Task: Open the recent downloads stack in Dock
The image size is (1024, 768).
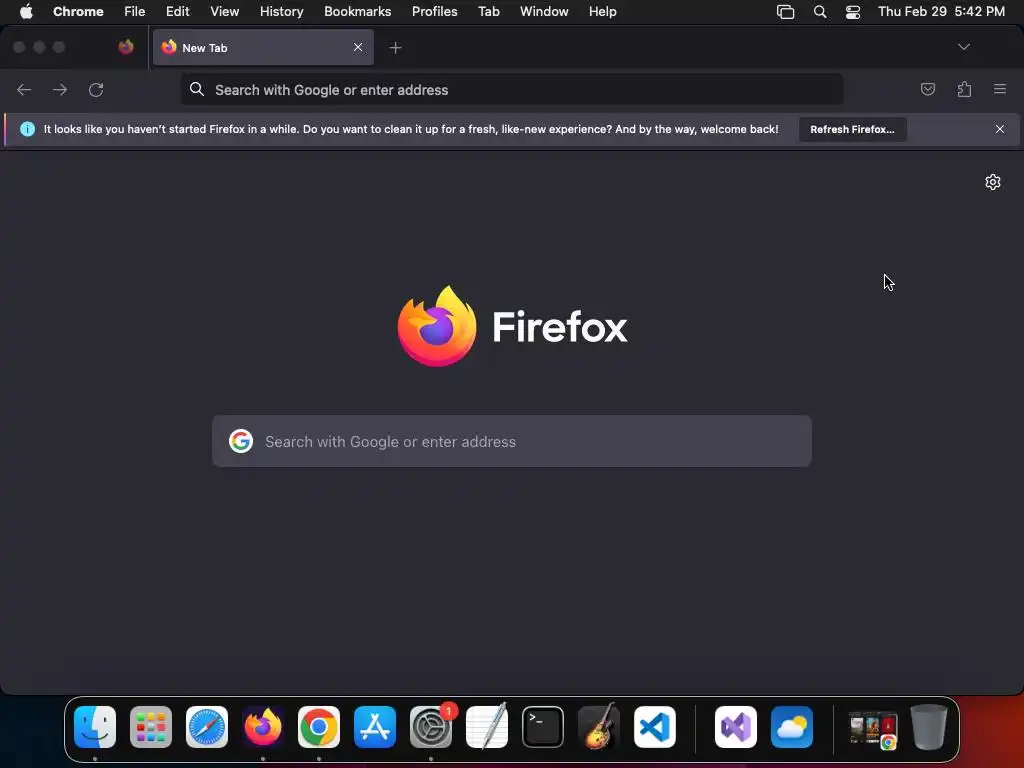Action: tap(873, 729)
